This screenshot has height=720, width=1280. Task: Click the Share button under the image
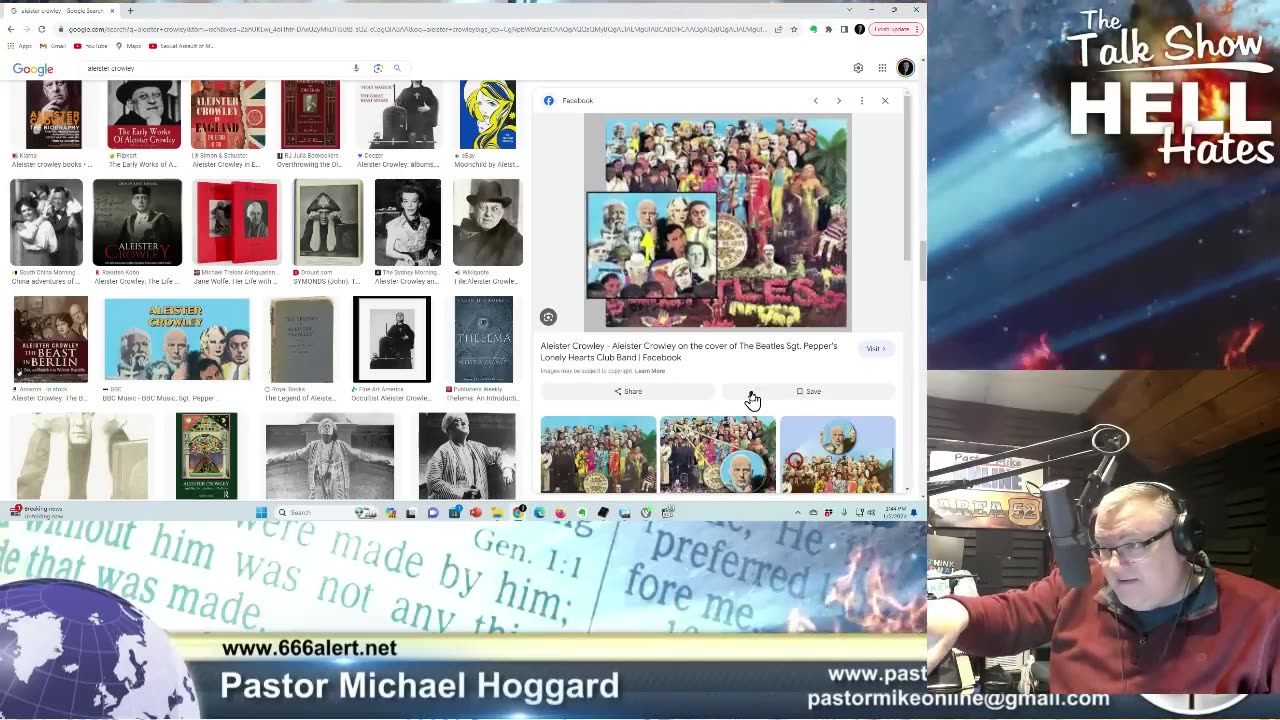click(628, 392)
